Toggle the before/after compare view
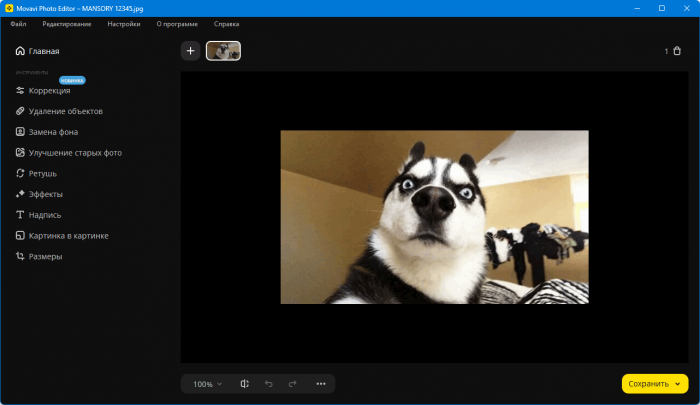The height and width of the screenshot is (405, 700). pos(245,384)
